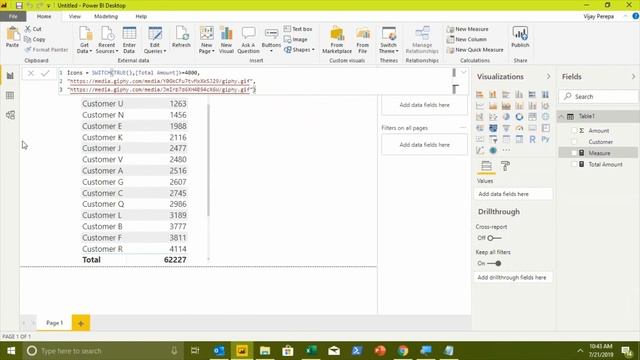
Task: Create a New Measure
Action: pyautogui.click(x=467, y=29)
